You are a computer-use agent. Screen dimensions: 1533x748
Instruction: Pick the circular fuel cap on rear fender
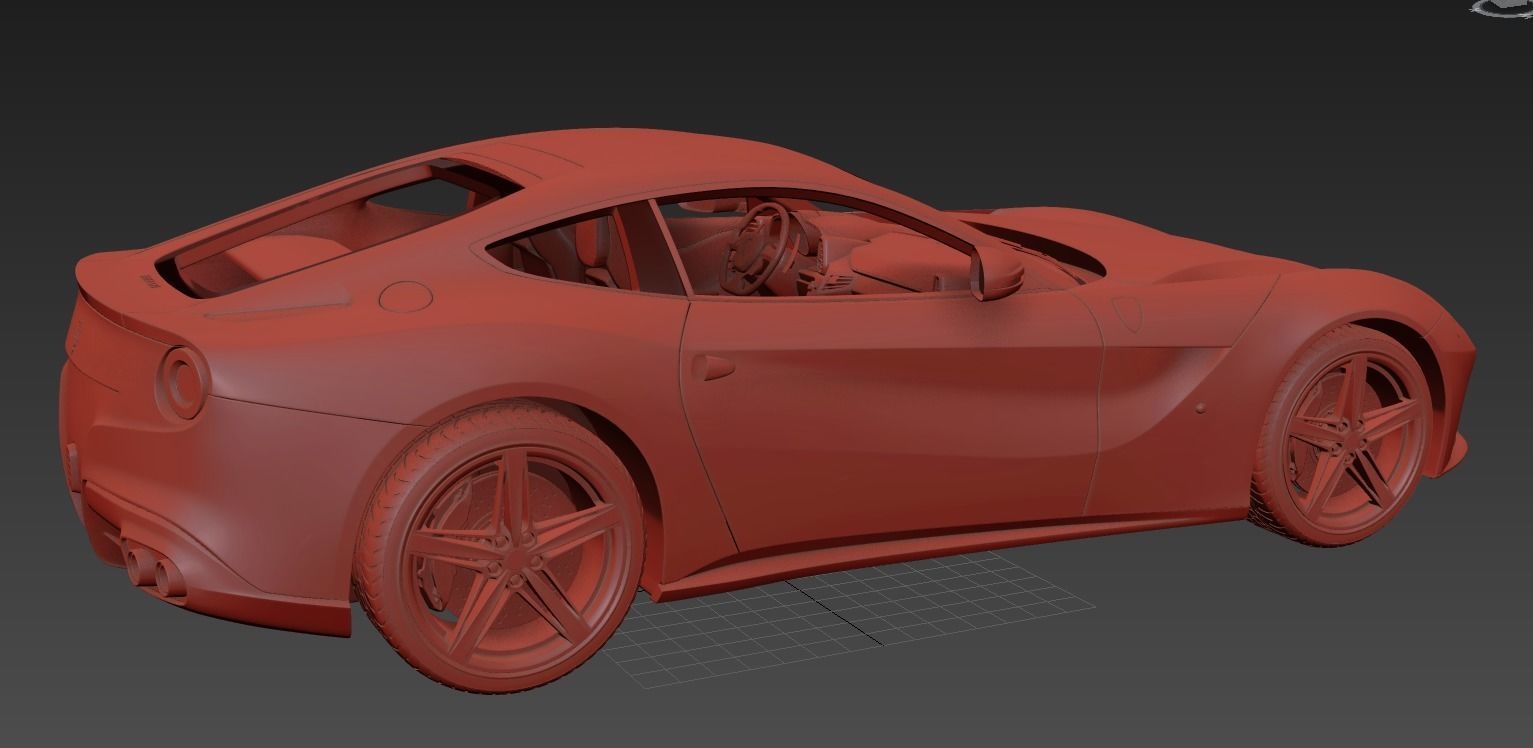tap(406, 296)
